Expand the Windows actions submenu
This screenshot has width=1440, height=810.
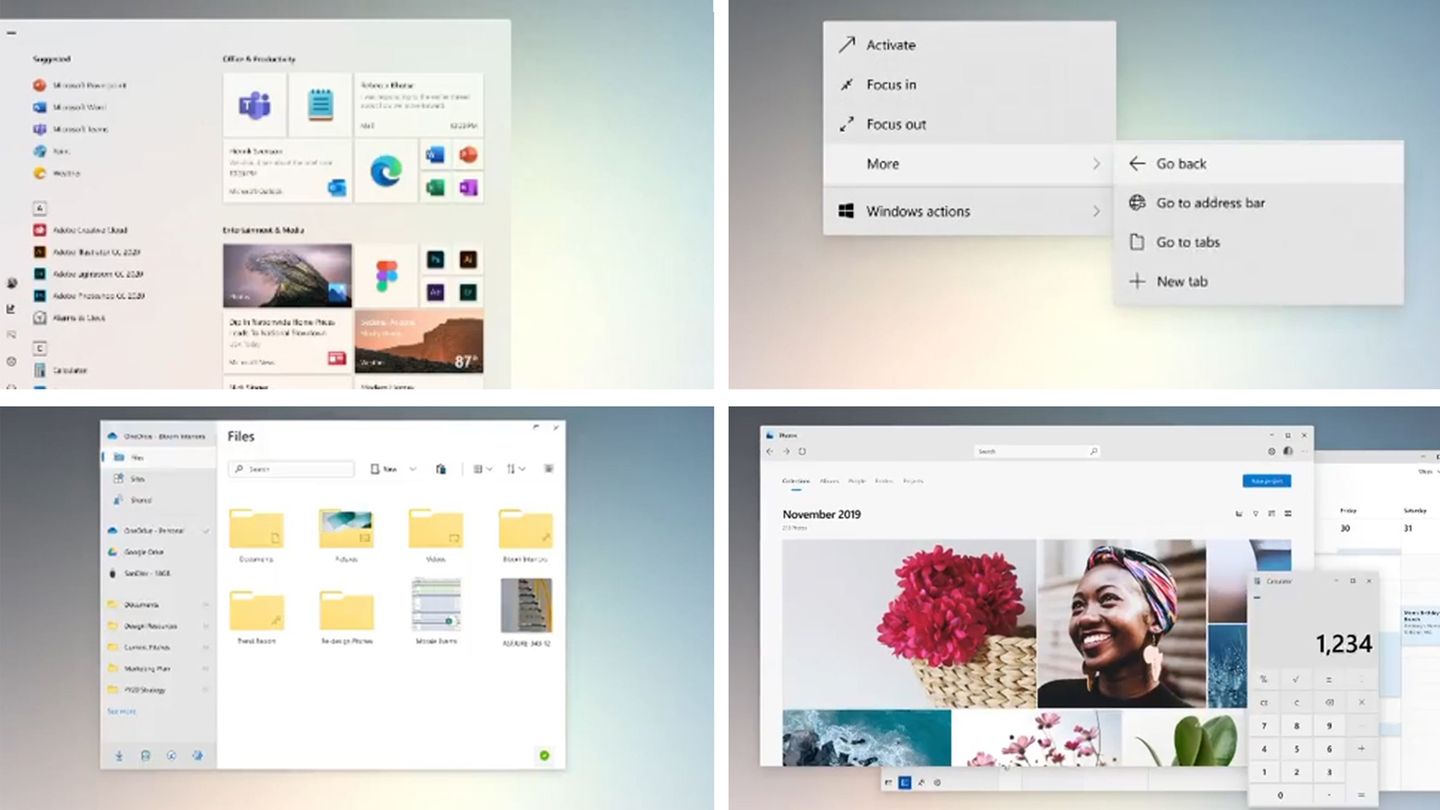pos(968,212)
